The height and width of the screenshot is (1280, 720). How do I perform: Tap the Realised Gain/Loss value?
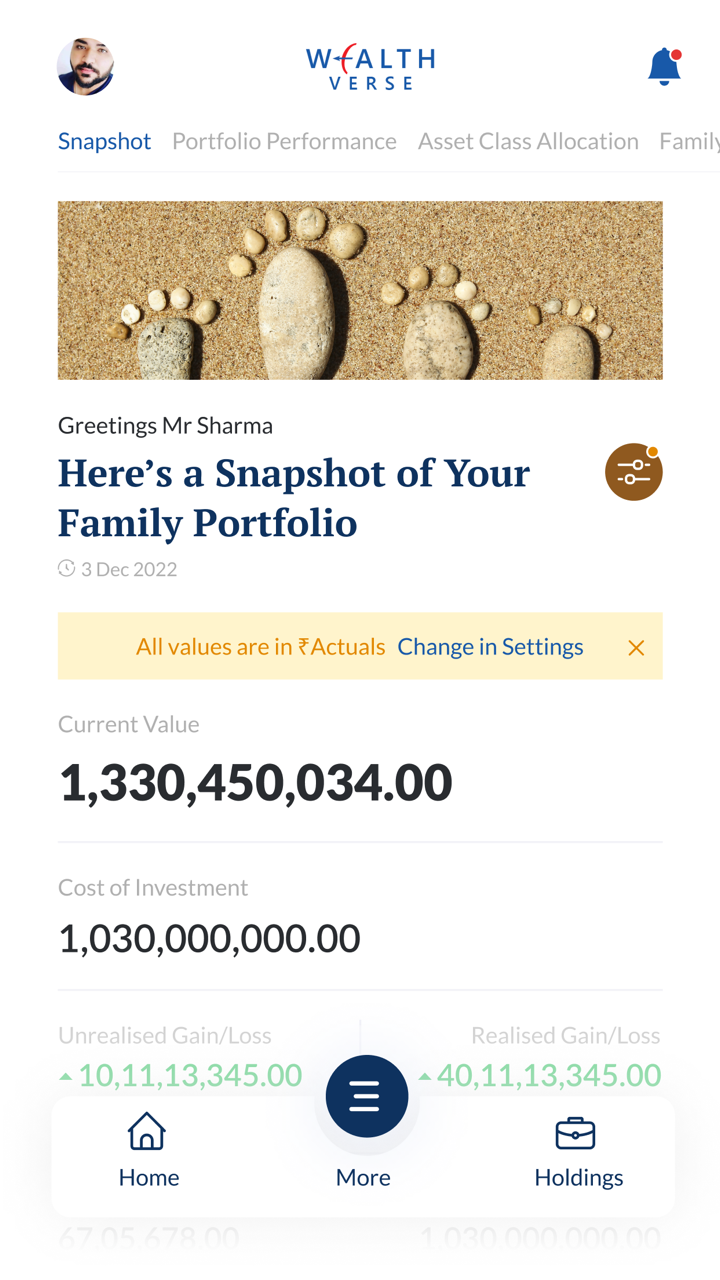click(549, 1075)
